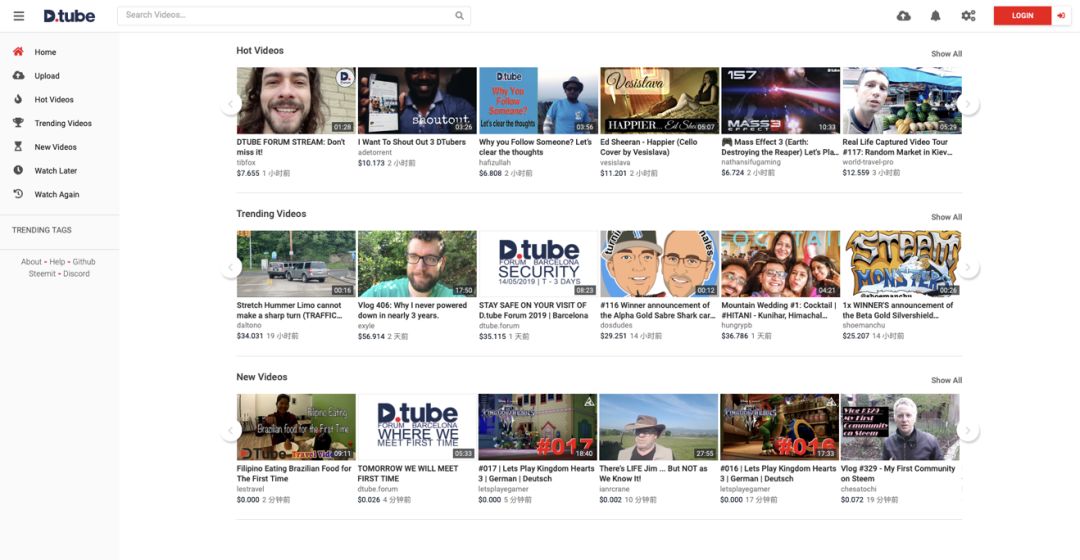This screenshot has height=560, width=1080.
Task: Open the Steemit footer link
Action: (42, 273)
